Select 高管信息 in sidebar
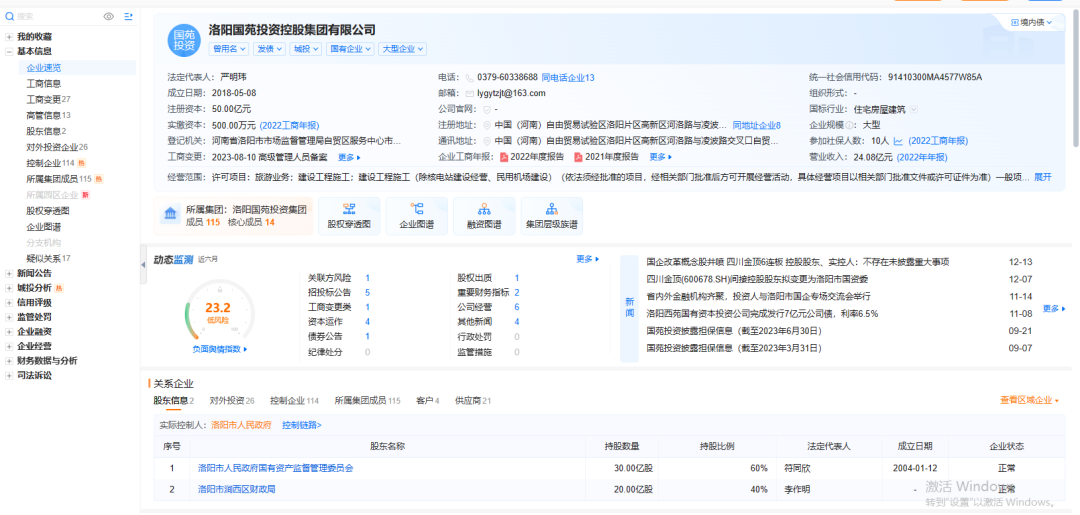The height and width of the screenshot is (515, 1080). [48, 115]
